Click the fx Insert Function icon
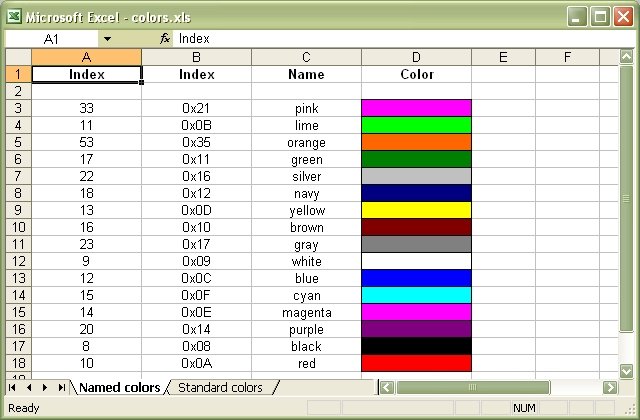The height and width of the screenshot is (420, 640). point(165,38)
